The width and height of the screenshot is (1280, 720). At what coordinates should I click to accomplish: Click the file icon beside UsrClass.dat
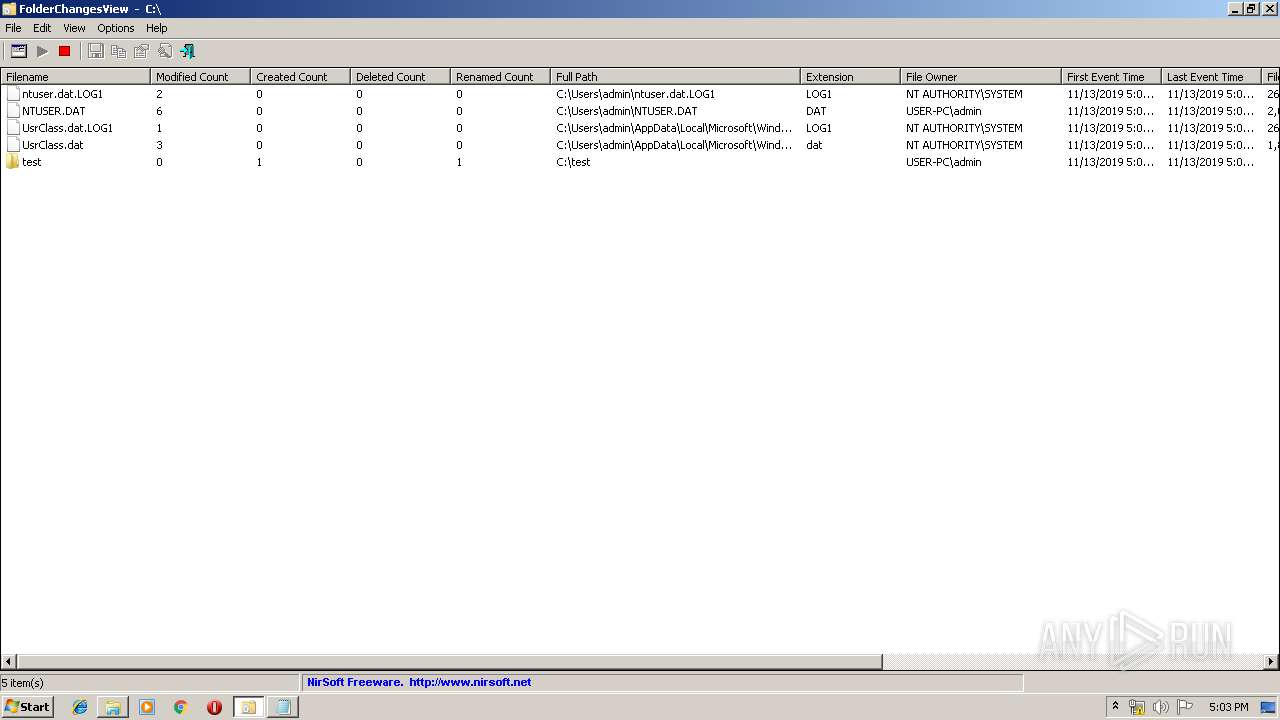pyautogui.click(x=13, y=145)
